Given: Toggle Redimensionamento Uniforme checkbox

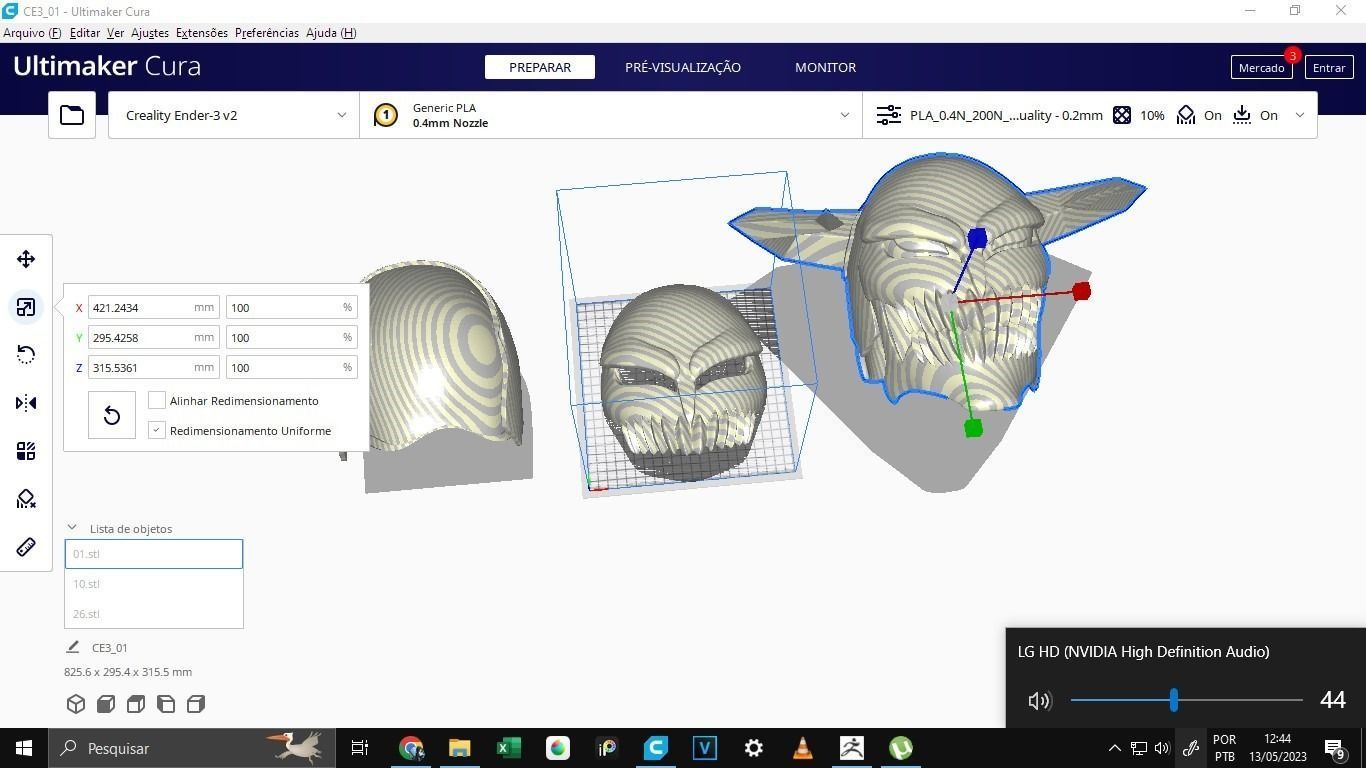Looking at the screenshot, I should point(157,430).
